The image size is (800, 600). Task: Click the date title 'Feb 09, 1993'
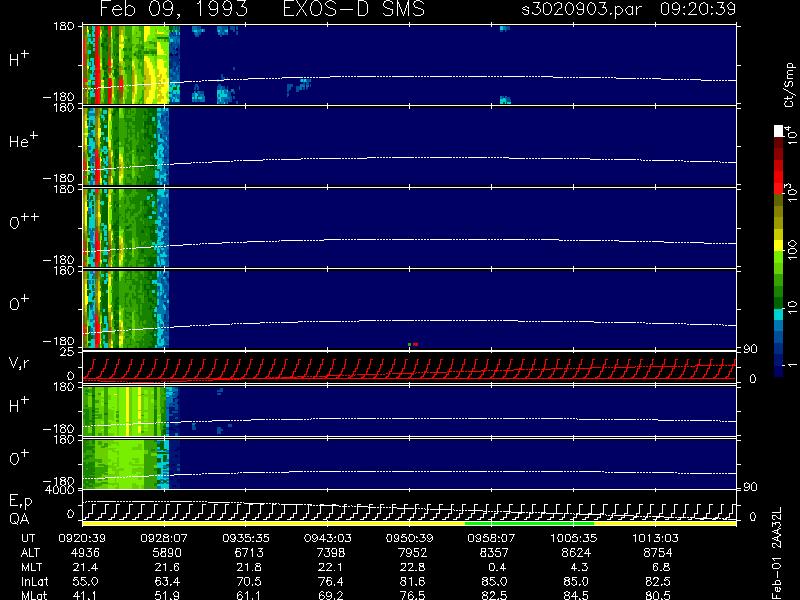(x=174, y=9)
